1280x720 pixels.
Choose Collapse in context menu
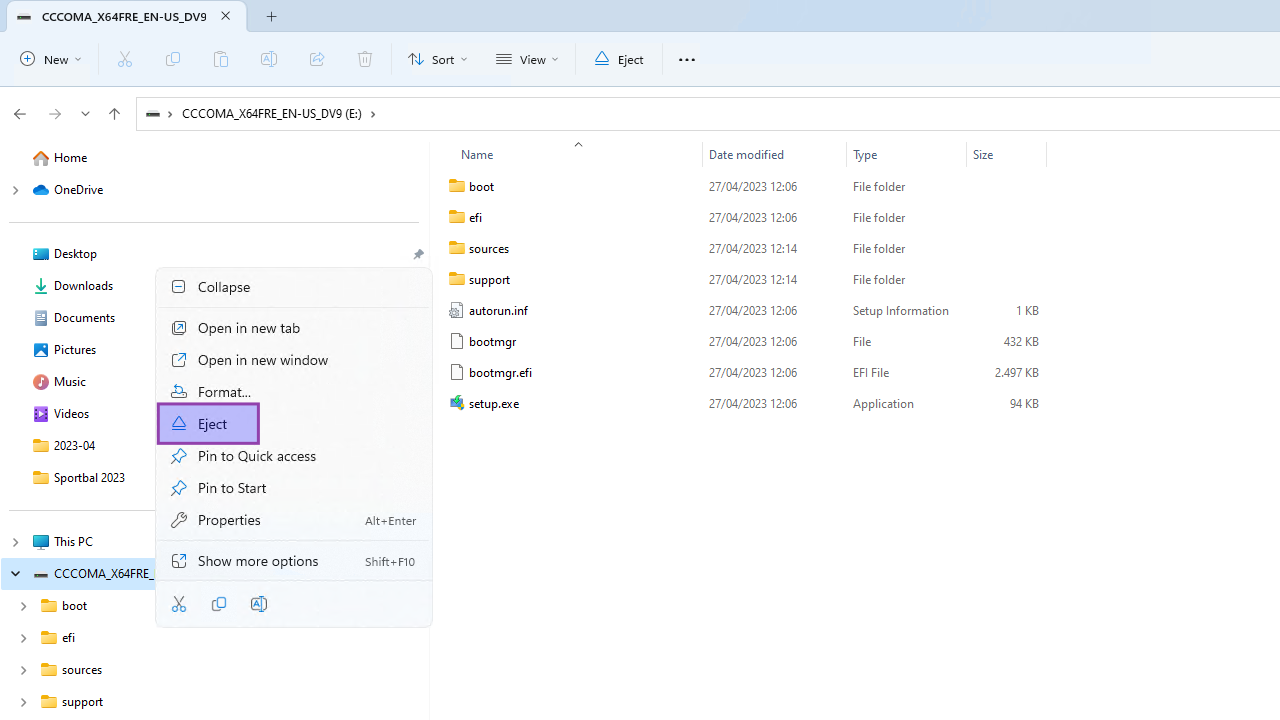coord(293,287)
